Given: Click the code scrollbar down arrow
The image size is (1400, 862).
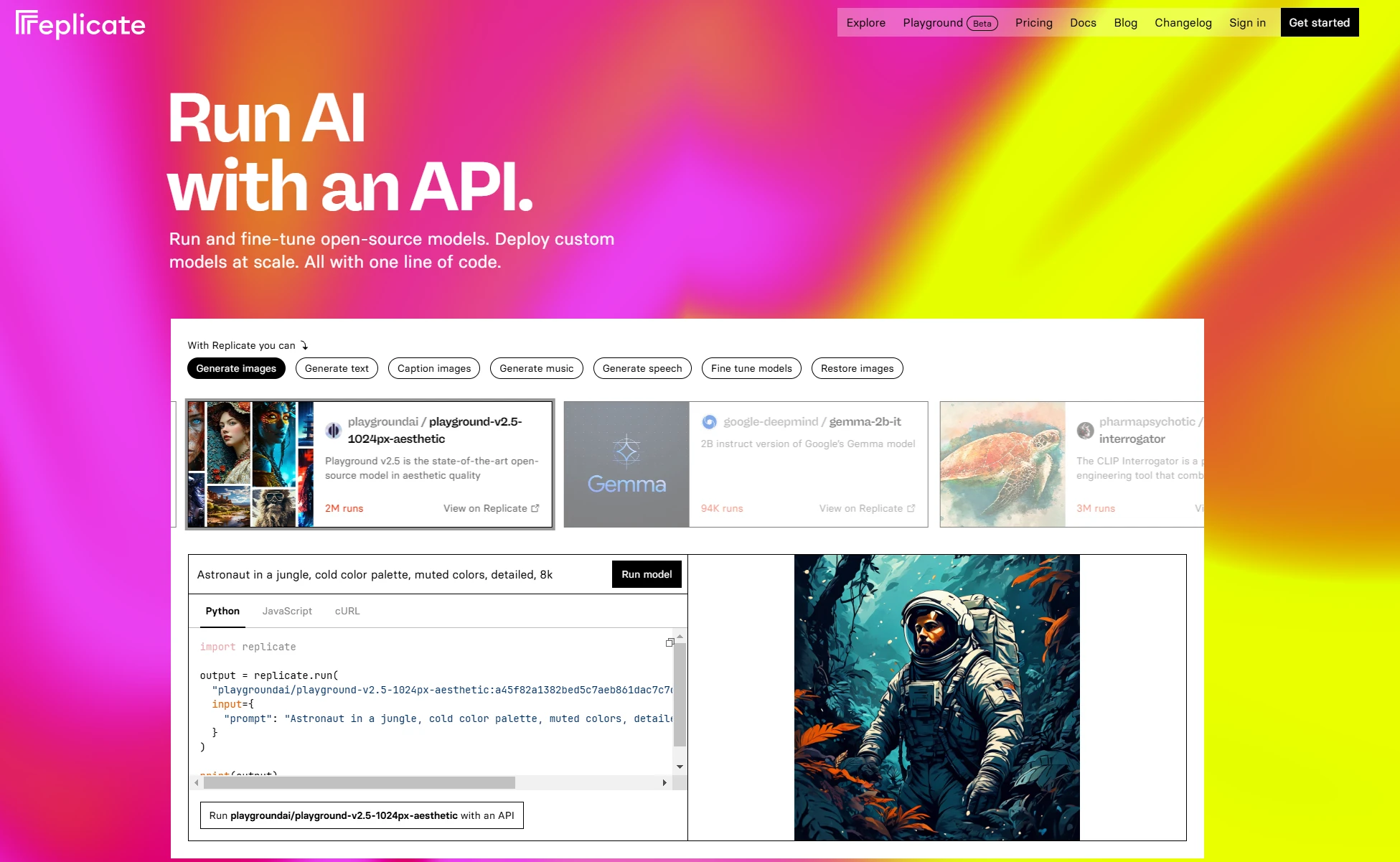Looking at the screenshot, I should [680, 767].
